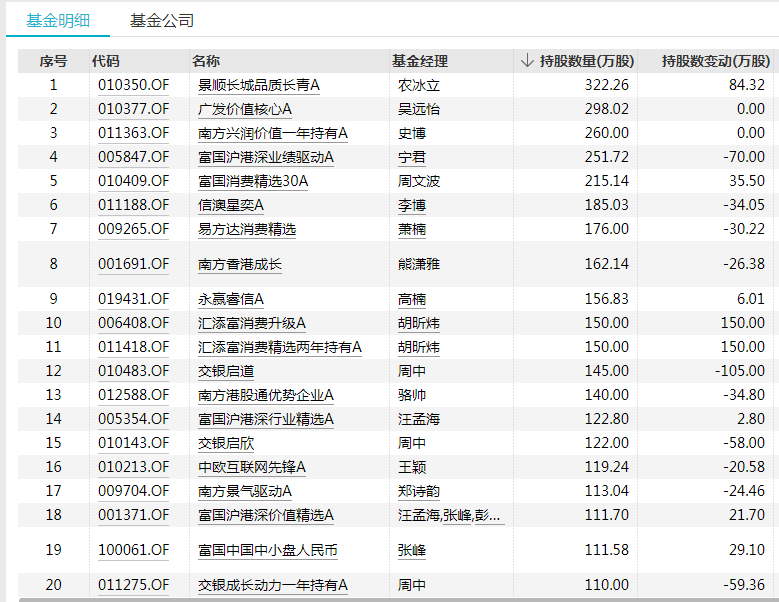779x602 pixels.
Task: Sort by 持股数变动(万股) column header
Action: pyautogui.click(x=715, y=61)
